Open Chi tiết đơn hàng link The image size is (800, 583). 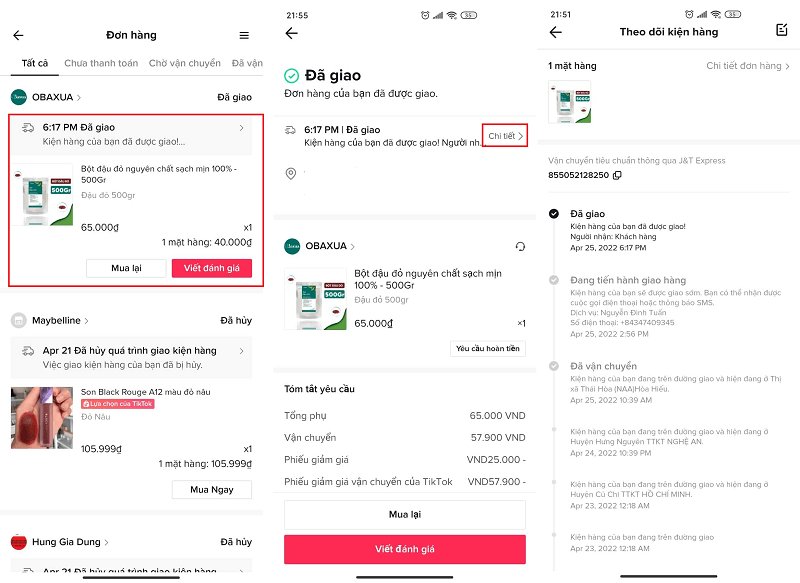pyautogui.click(x=747, y=66)
